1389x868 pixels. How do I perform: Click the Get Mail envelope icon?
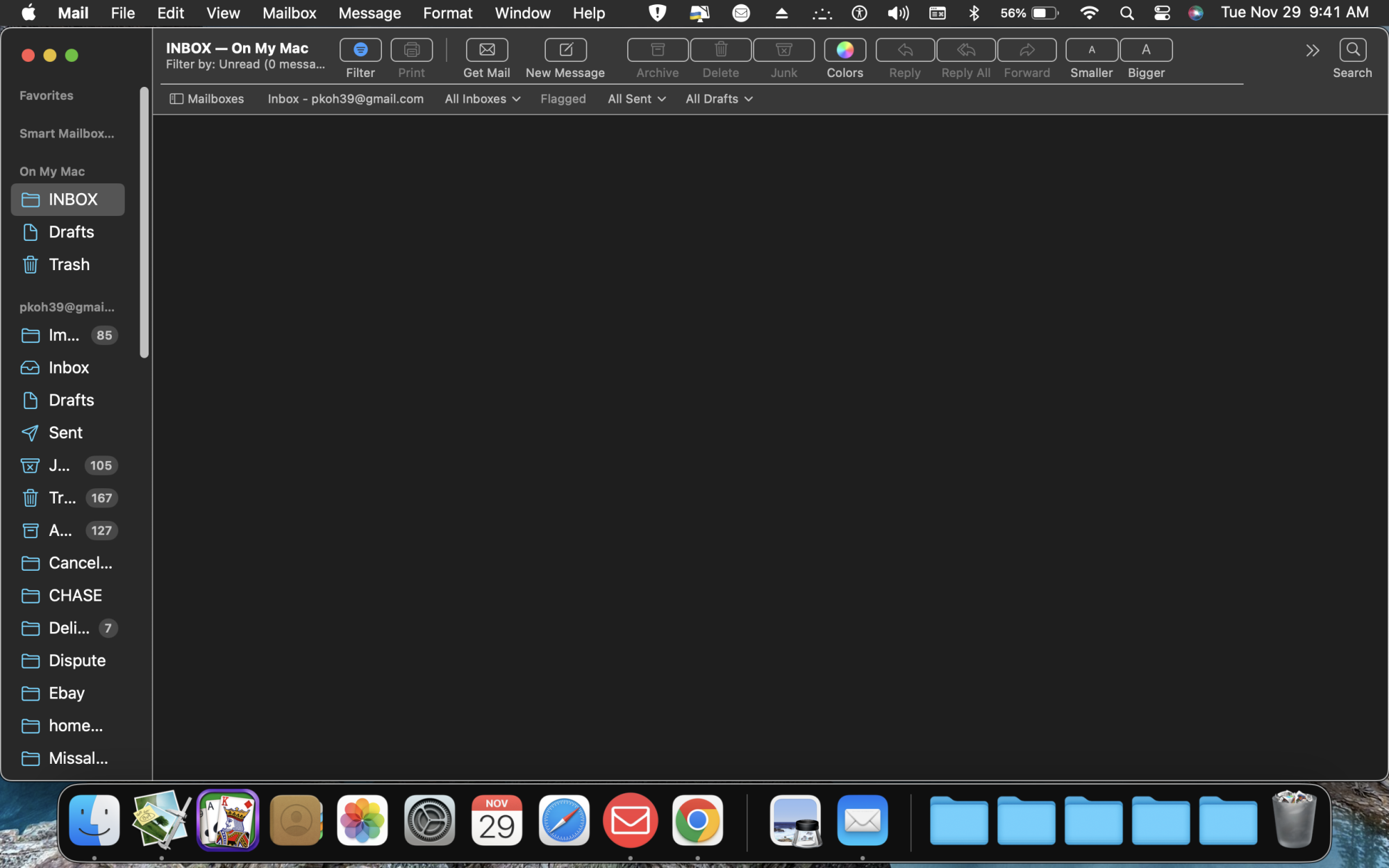[x=486, y=50]
